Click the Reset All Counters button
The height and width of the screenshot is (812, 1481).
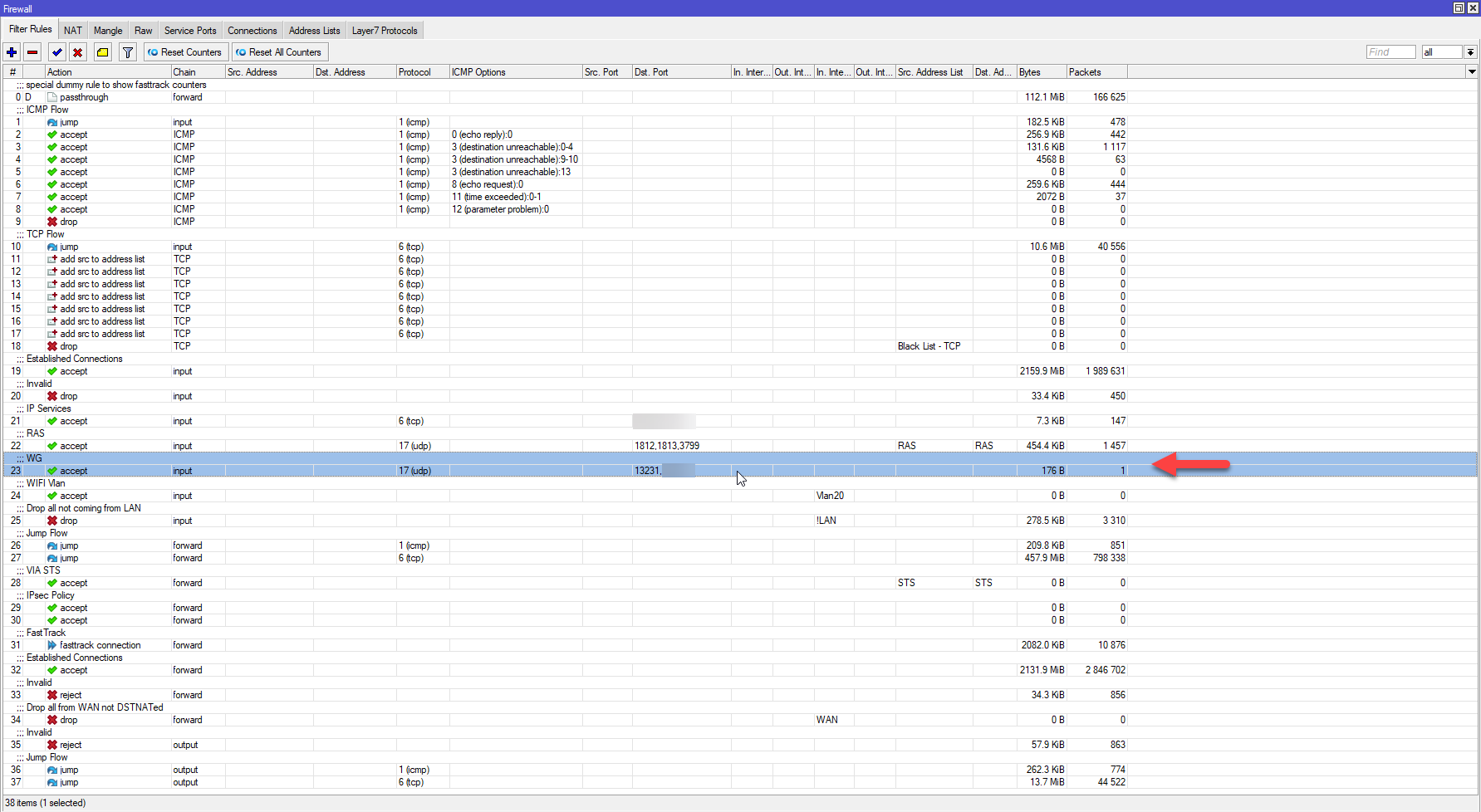(x=279, y=52)
